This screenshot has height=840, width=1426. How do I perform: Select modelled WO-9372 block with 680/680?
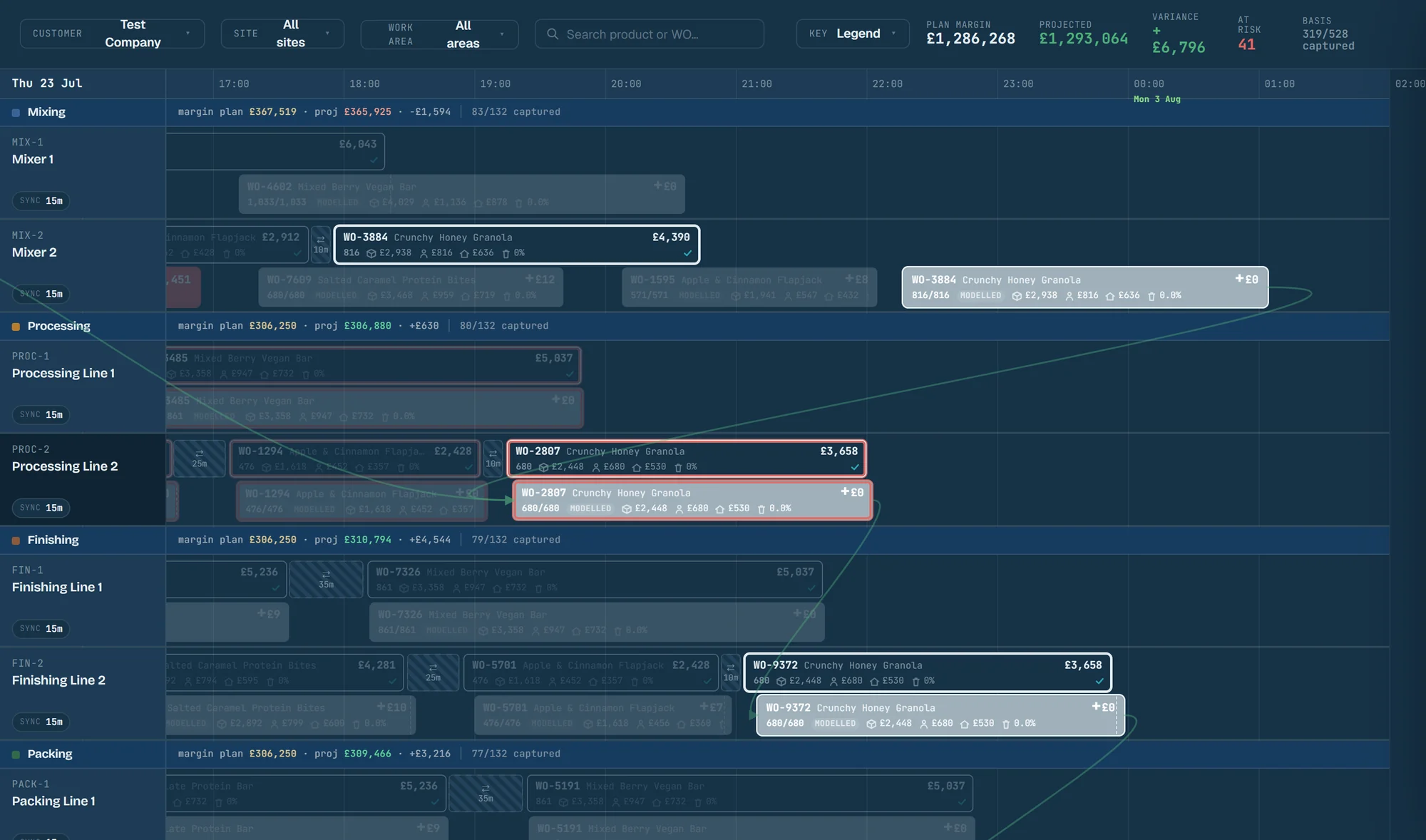coord(940,714)
